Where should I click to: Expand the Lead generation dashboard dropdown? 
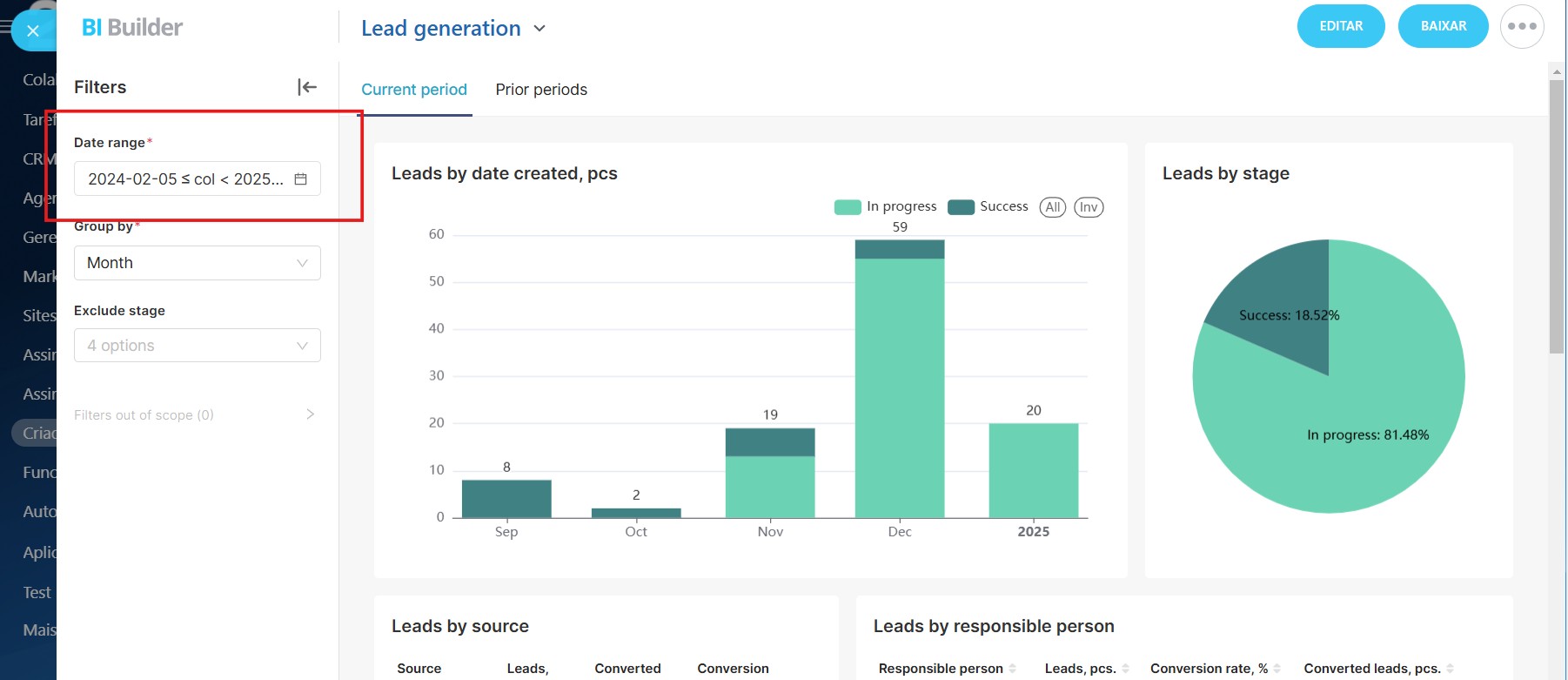[x=539, y=29]
